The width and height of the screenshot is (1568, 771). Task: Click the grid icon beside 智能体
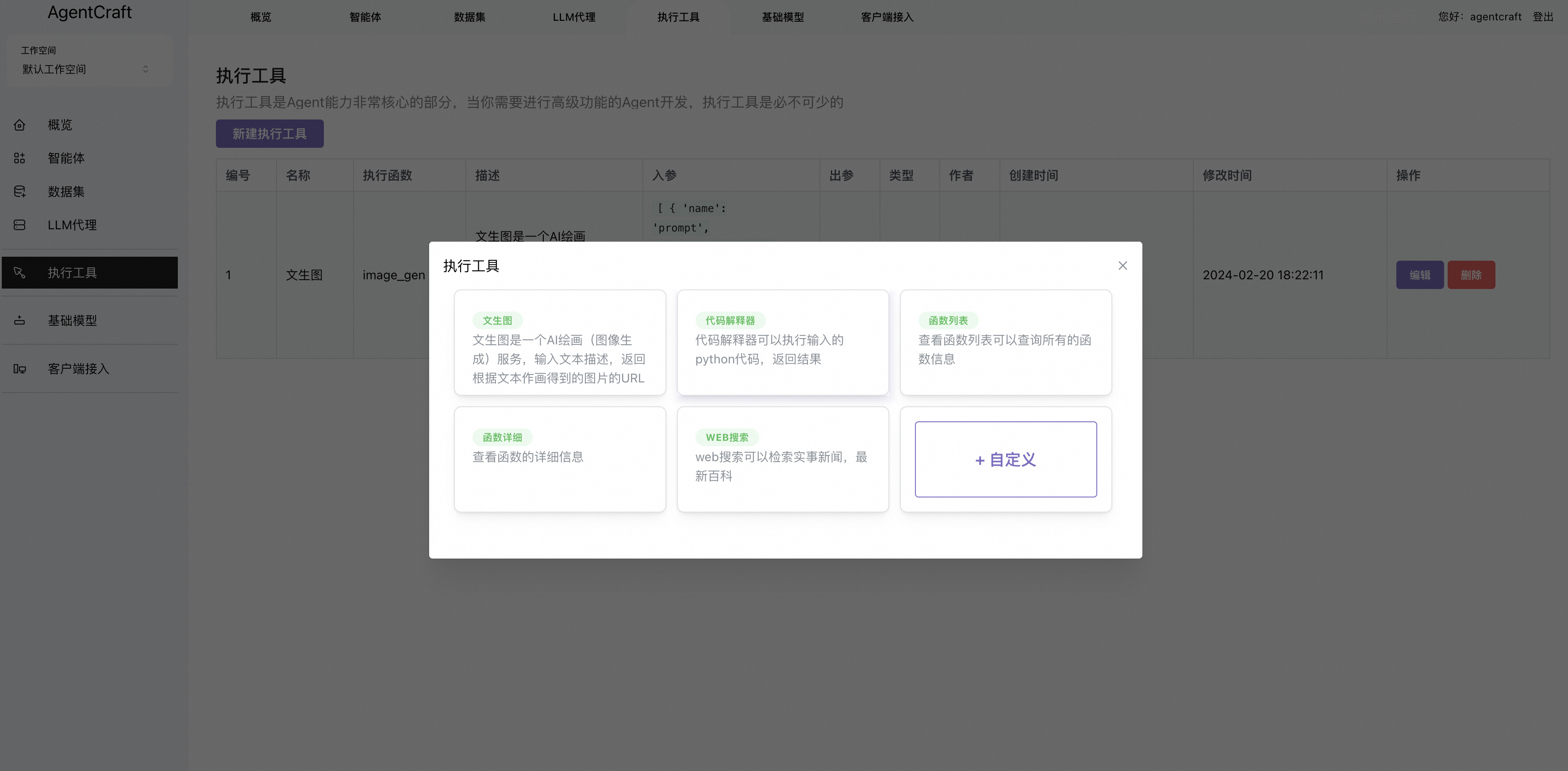pos(19,158)
